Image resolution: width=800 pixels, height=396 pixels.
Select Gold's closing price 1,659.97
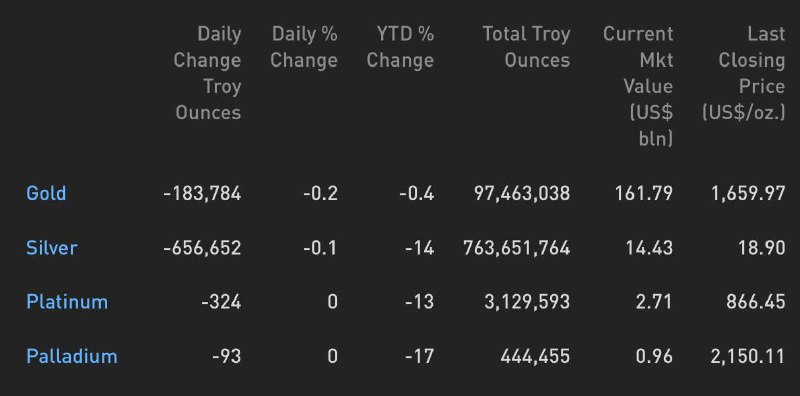(x=748, y=193)
